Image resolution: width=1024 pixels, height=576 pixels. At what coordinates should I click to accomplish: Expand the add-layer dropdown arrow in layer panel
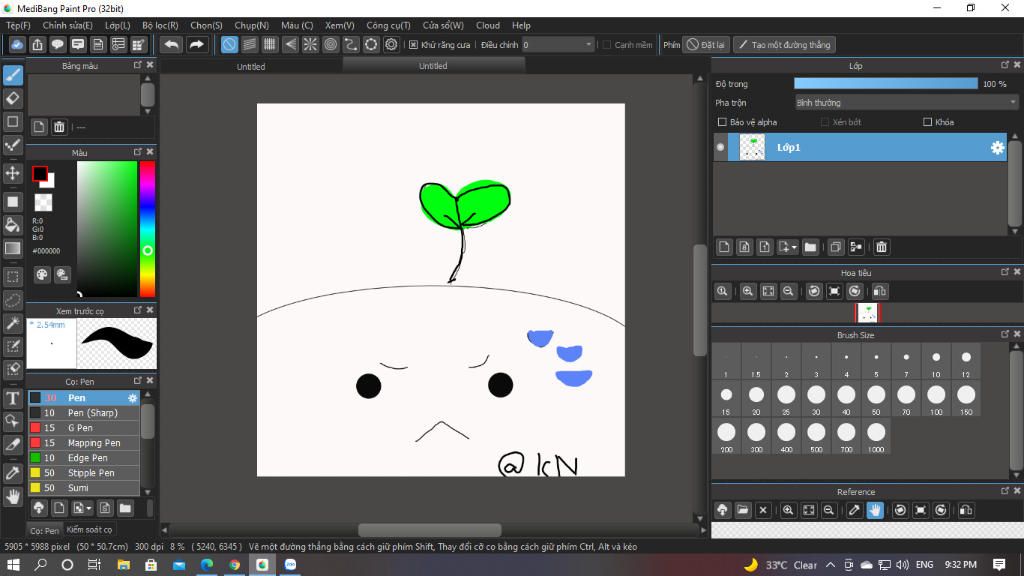click(794, 248)
